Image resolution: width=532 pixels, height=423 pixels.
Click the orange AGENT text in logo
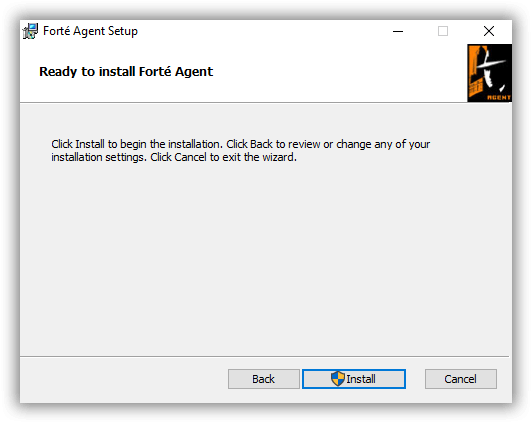[x=499, y=97]
